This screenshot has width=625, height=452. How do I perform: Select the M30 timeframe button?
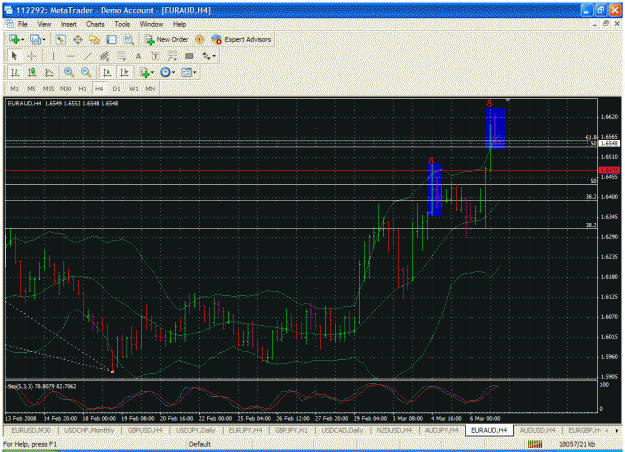click(x=65, y=88)
